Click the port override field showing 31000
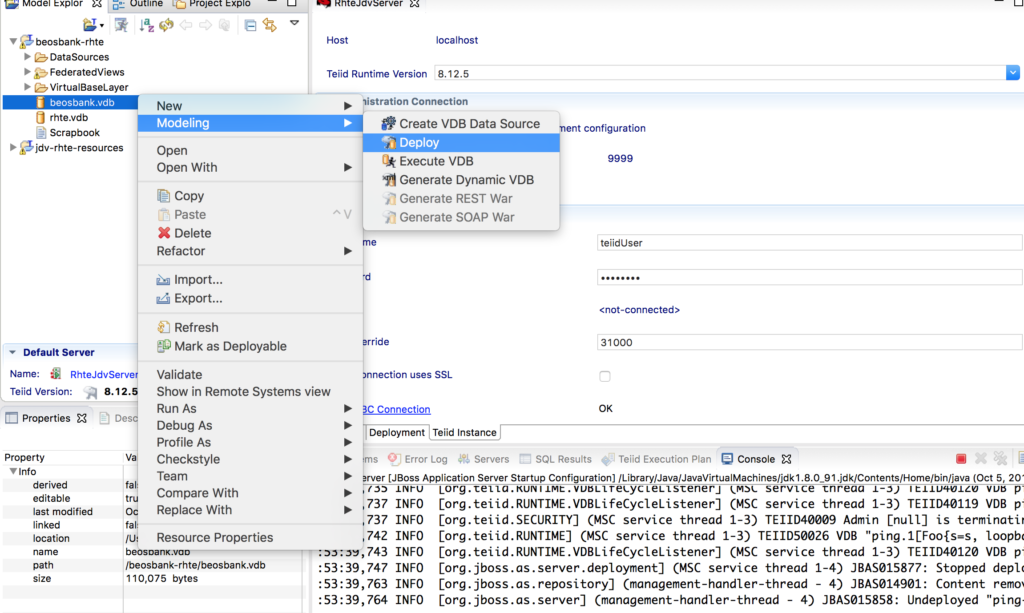This screenshot has width=1024, height=613. [x=700, y=342]
